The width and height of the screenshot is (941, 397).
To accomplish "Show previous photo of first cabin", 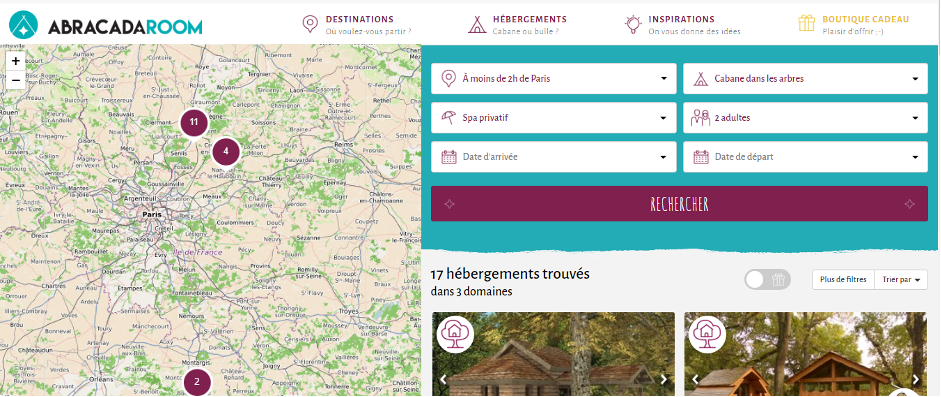I will (443, 380).
